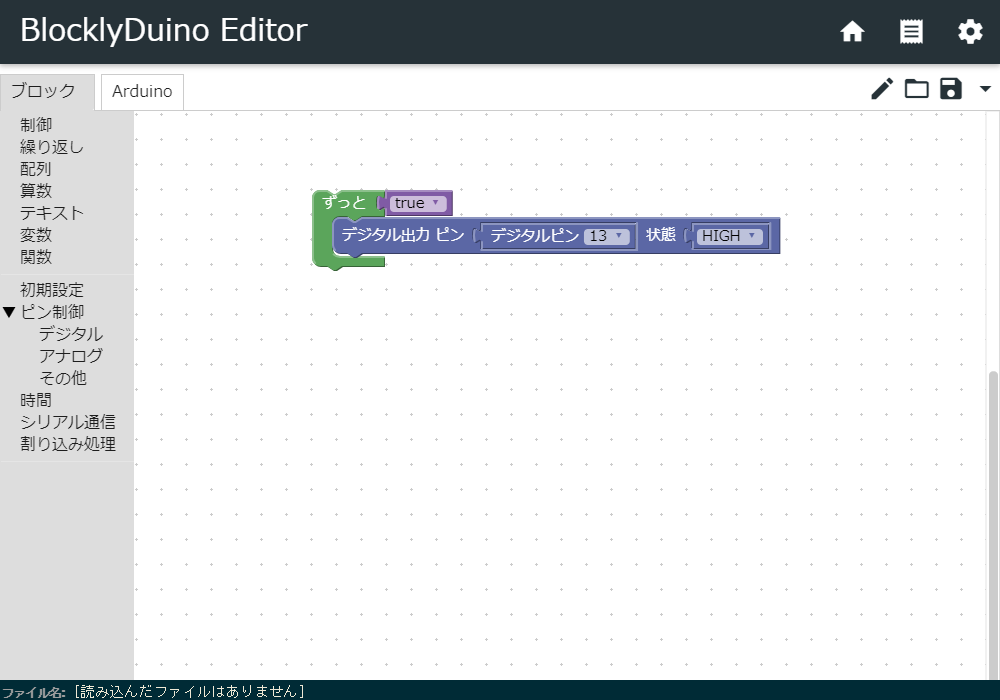Click the pencil edit icon
1000x700 pixels.
coord(882,89)
